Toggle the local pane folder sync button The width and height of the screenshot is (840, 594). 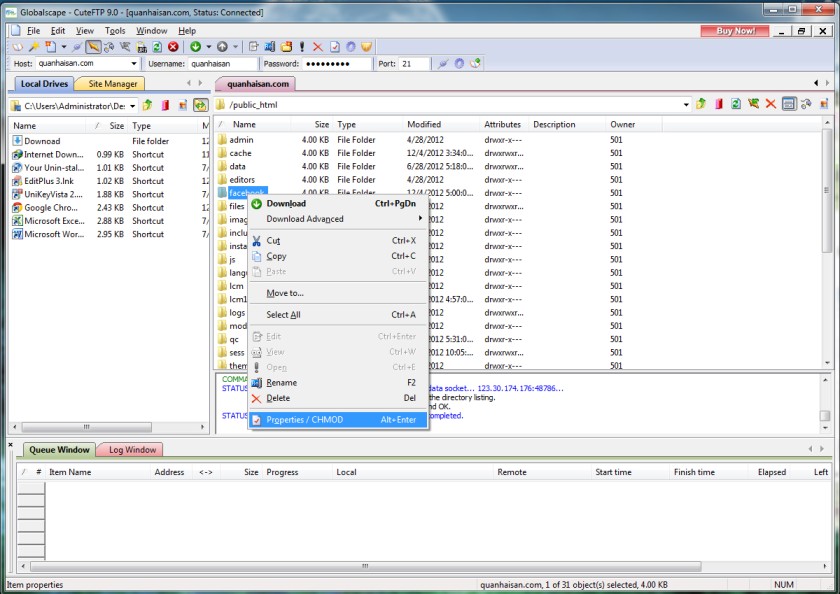(200, 106)
